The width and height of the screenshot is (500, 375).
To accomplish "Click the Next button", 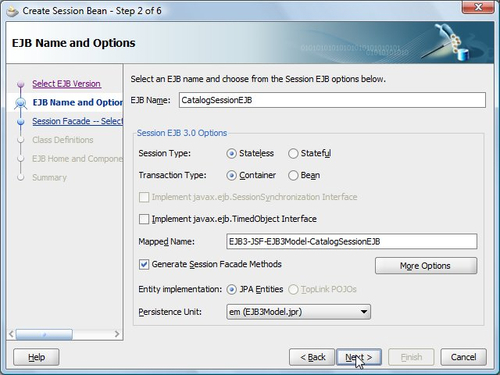I will point(359,357).
